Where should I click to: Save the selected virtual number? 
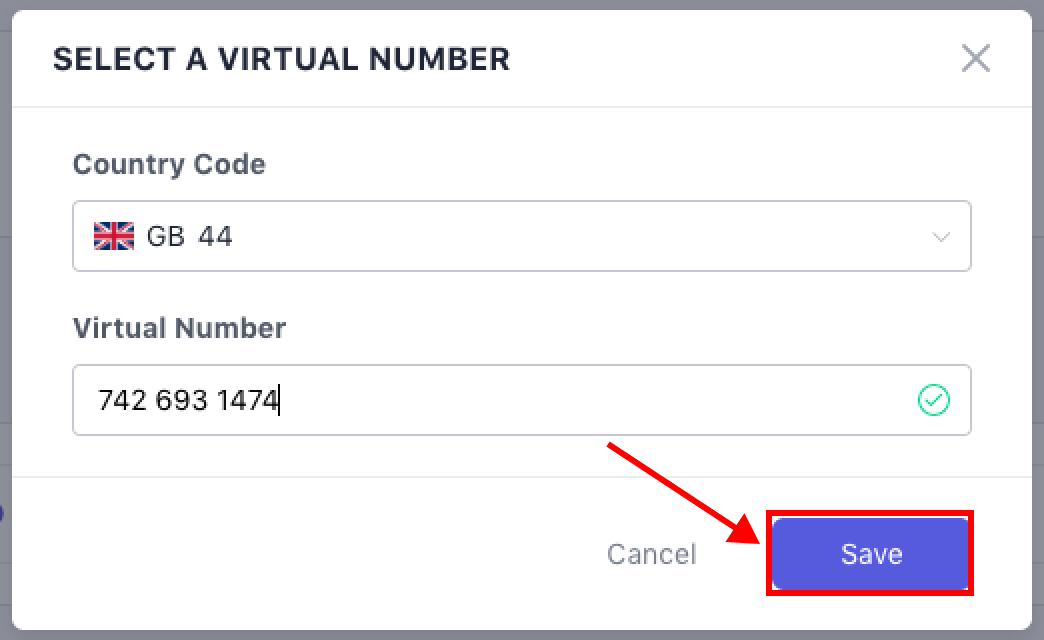point(871,554)
